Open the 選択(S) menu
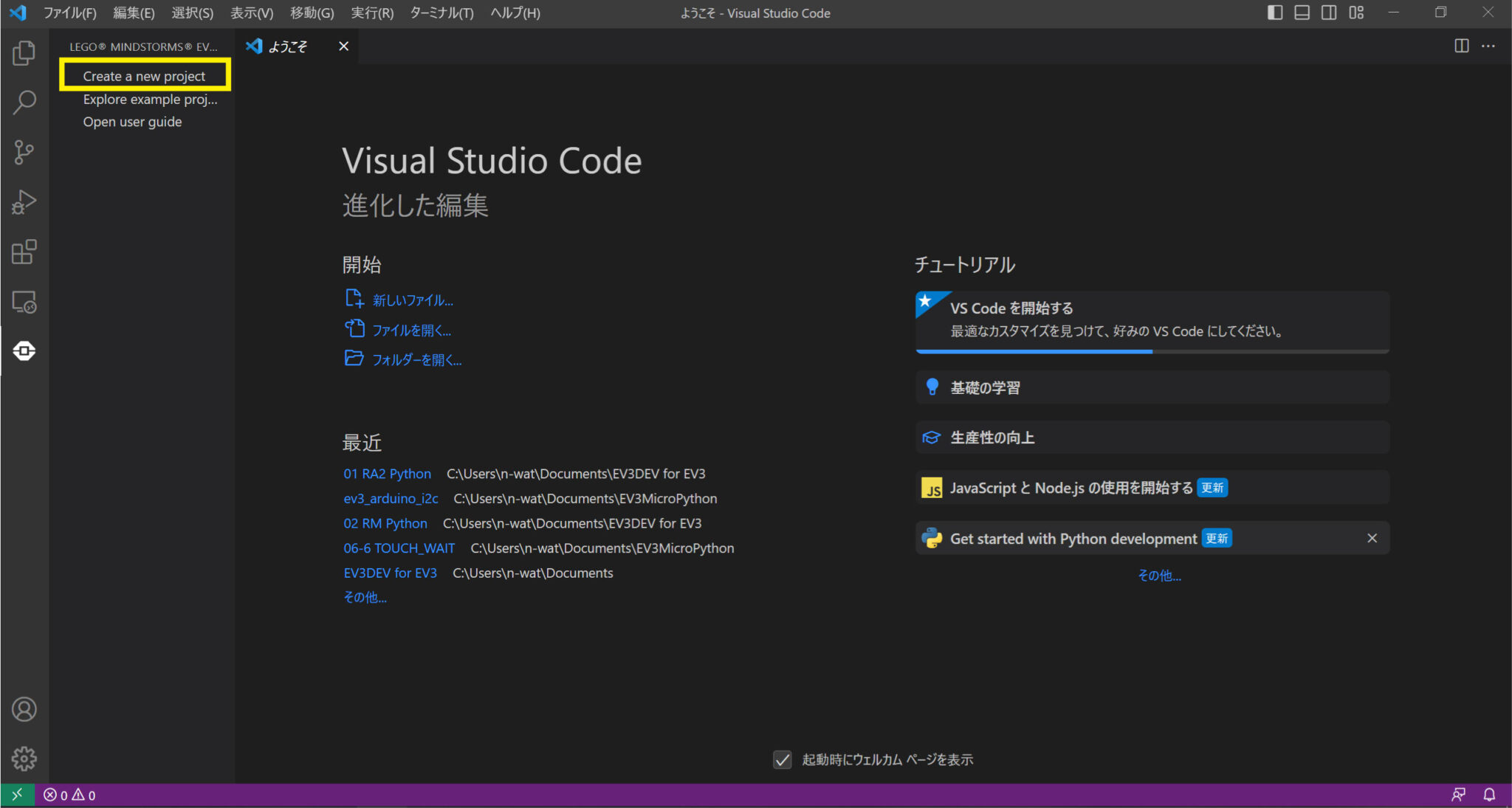Screen dimensions: 1512x808 [193, 13]
